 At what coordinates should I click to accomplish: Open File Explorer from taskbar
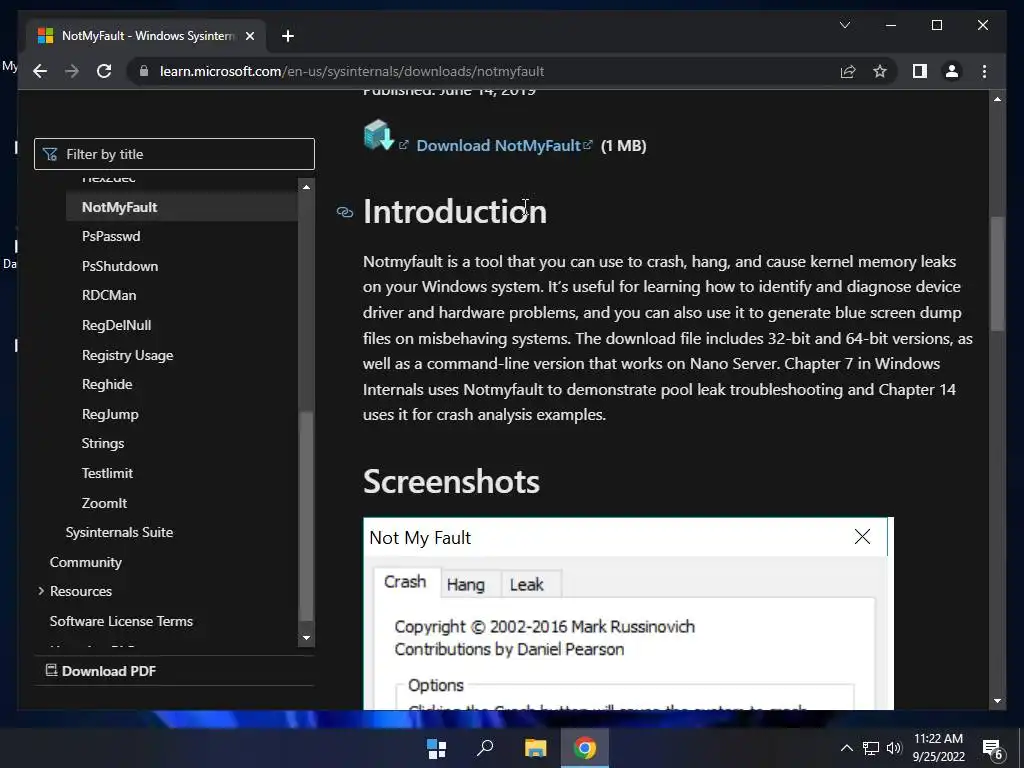(536, 748)
